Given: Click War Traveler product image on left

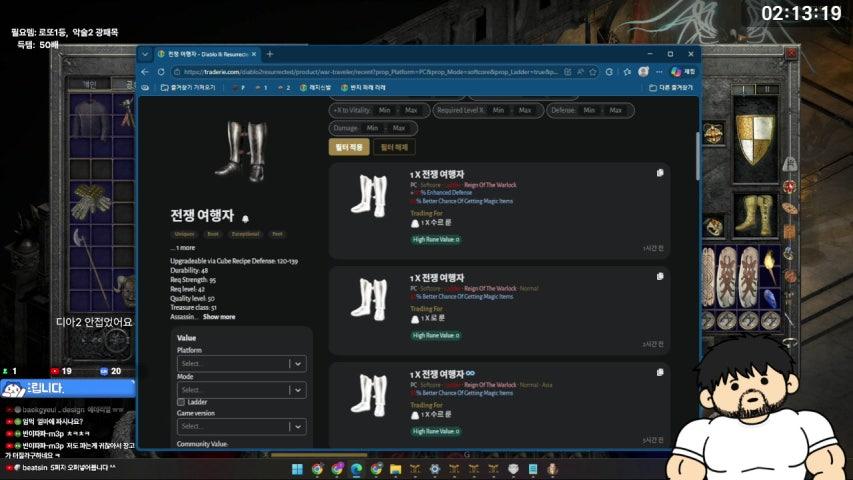Looking at the screenshot, I should (242, 151).
